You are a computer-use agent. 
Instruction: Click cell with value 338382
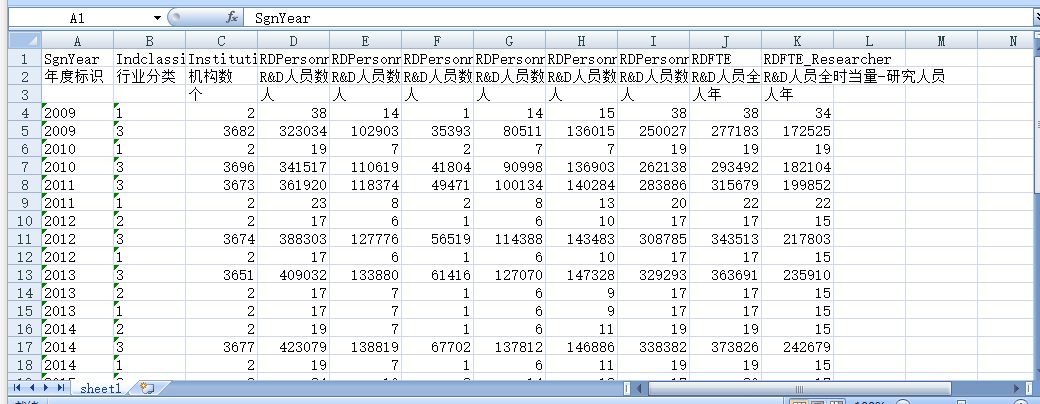(x=653, y=346)
